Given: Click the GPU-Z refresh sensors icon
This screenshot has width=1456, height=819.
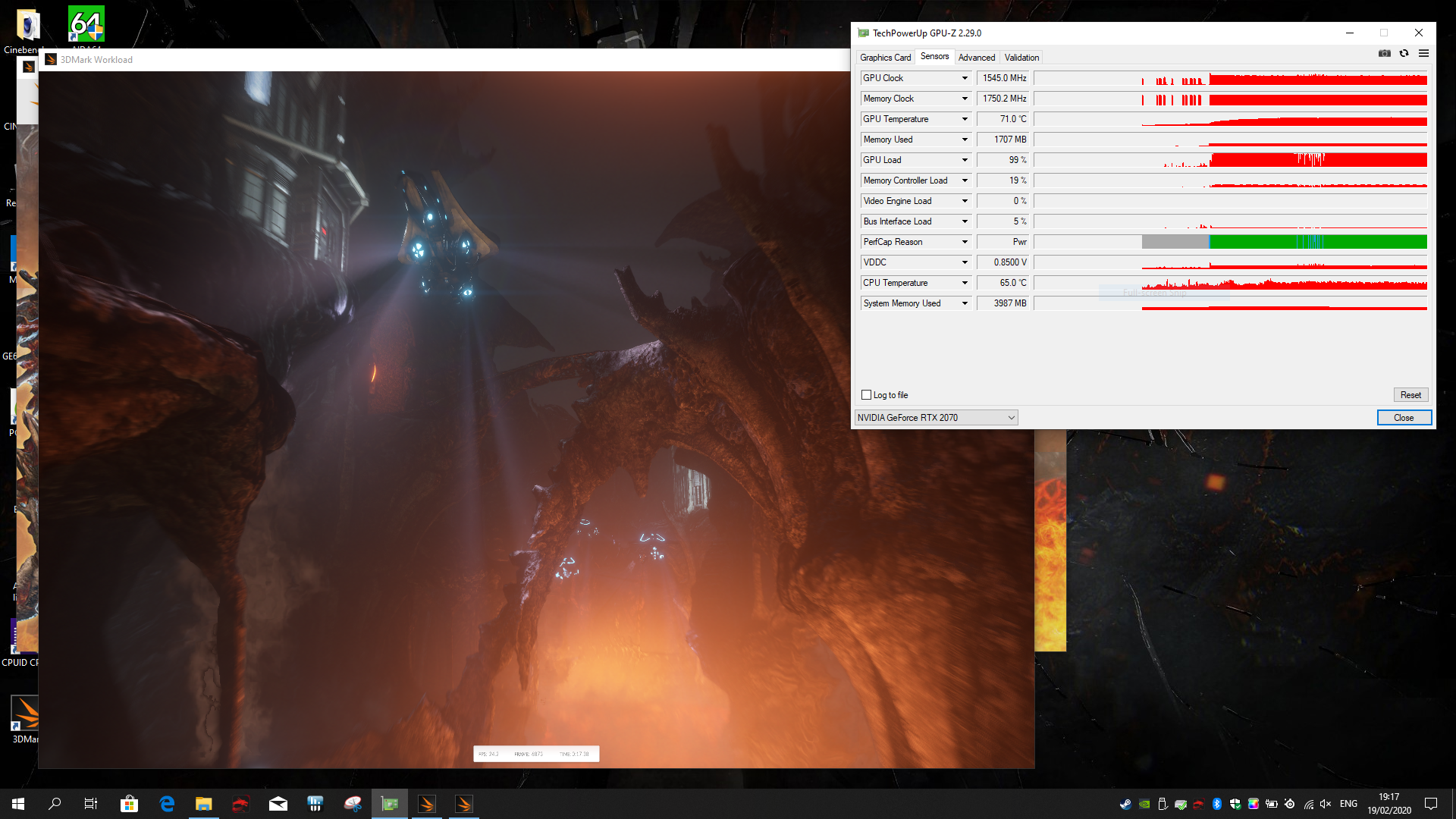Looking at the screenshot, I should (1404, 53).
